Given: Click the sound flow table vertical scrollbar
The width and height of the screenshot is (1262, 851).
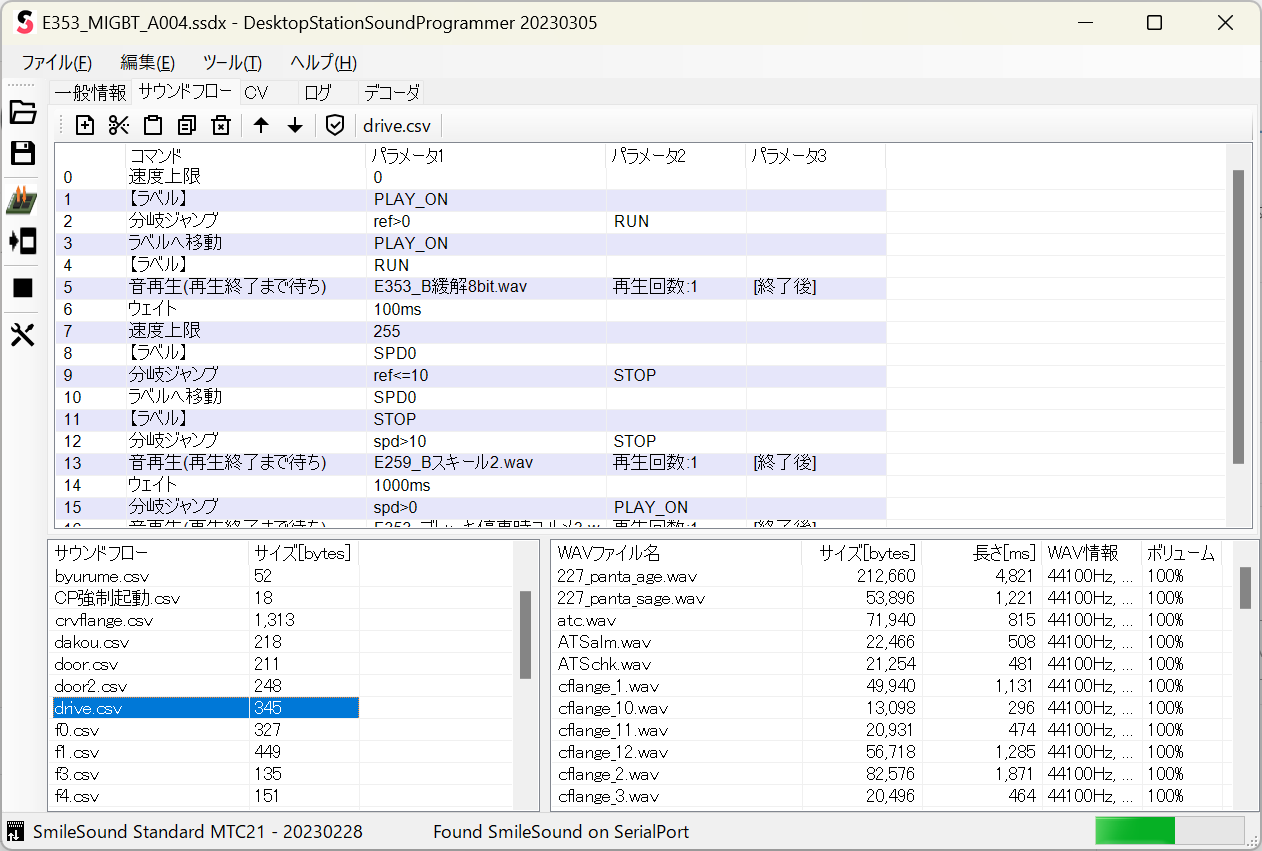Looking at the screenshot, I should pyautogui.click(x=1238, y=317).
